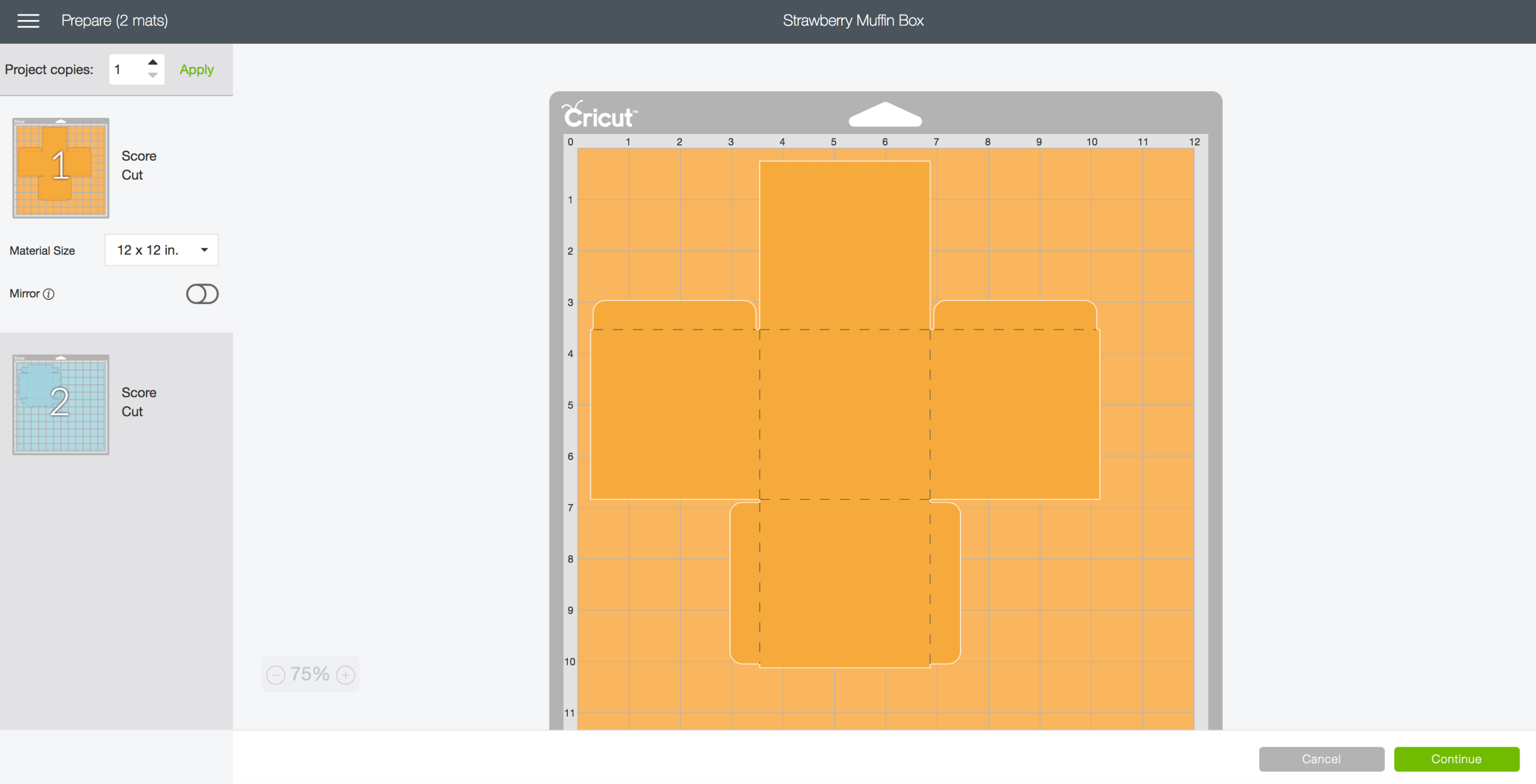Image resolution: width=1536 pixels, height=784 pixels.
Task: Click Apply for project copies
Action: coord(196,70)
